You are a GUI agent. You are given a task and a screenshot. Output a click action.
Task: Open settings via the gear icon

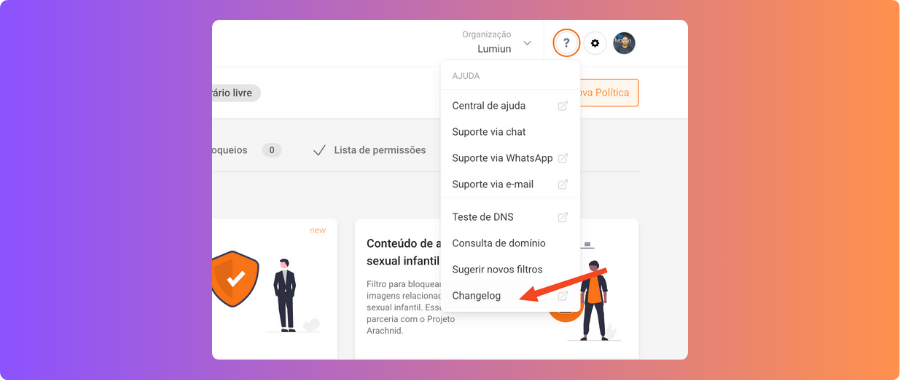pyautogui.click(x=595, y=43)
